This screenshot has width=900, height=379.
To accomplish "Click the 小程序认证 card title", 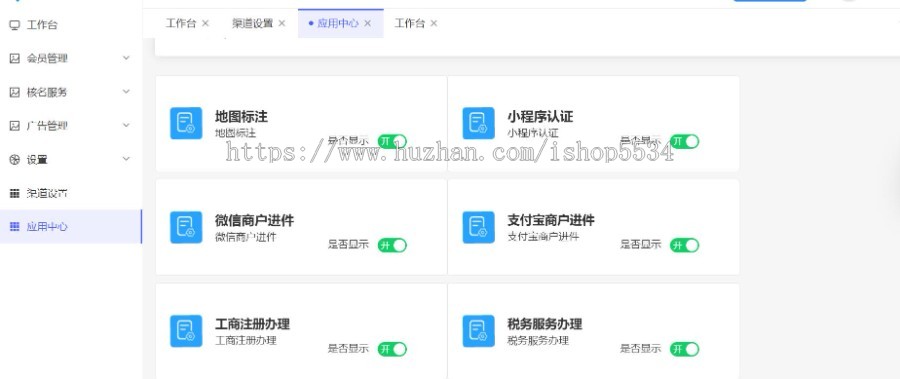I will tap(540, 117).
